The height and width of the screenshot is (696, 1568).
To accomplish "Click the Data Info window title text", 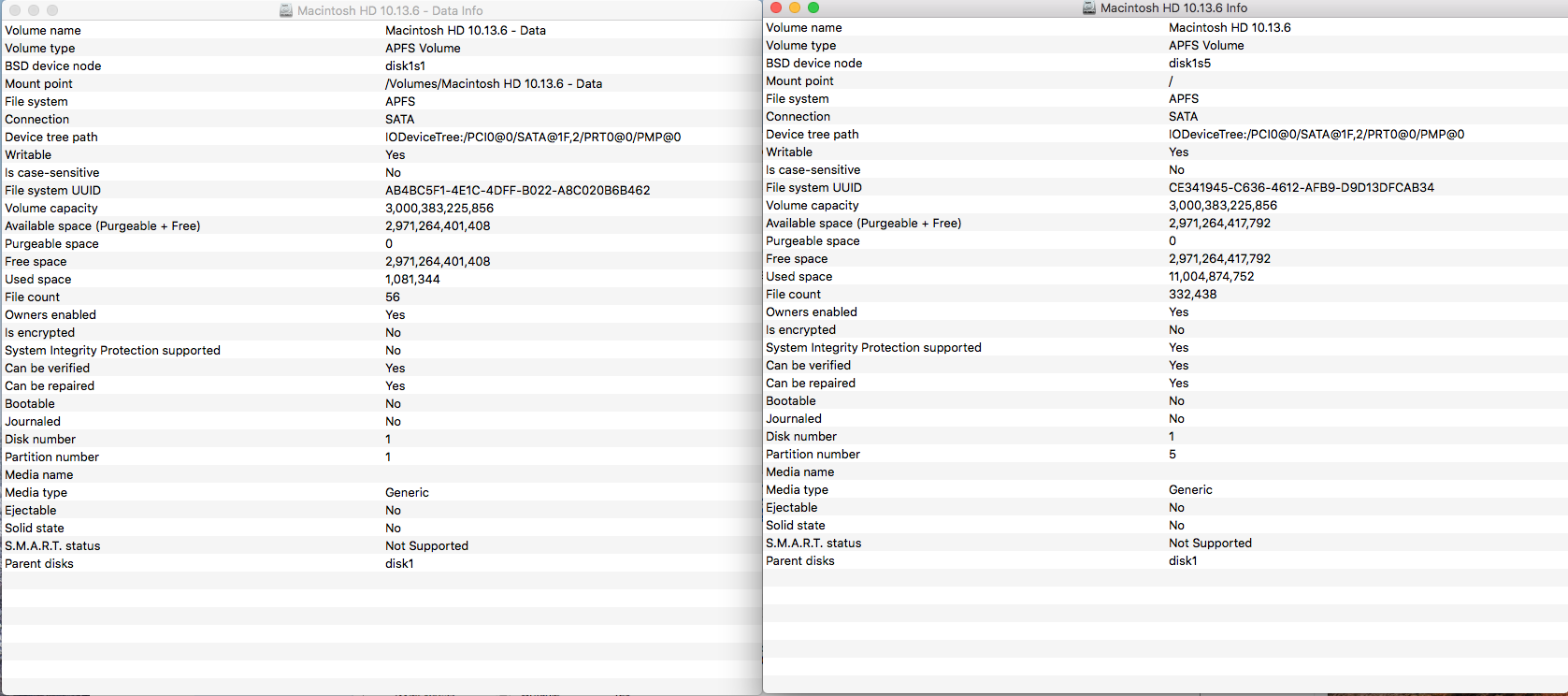I will (390, 11).
